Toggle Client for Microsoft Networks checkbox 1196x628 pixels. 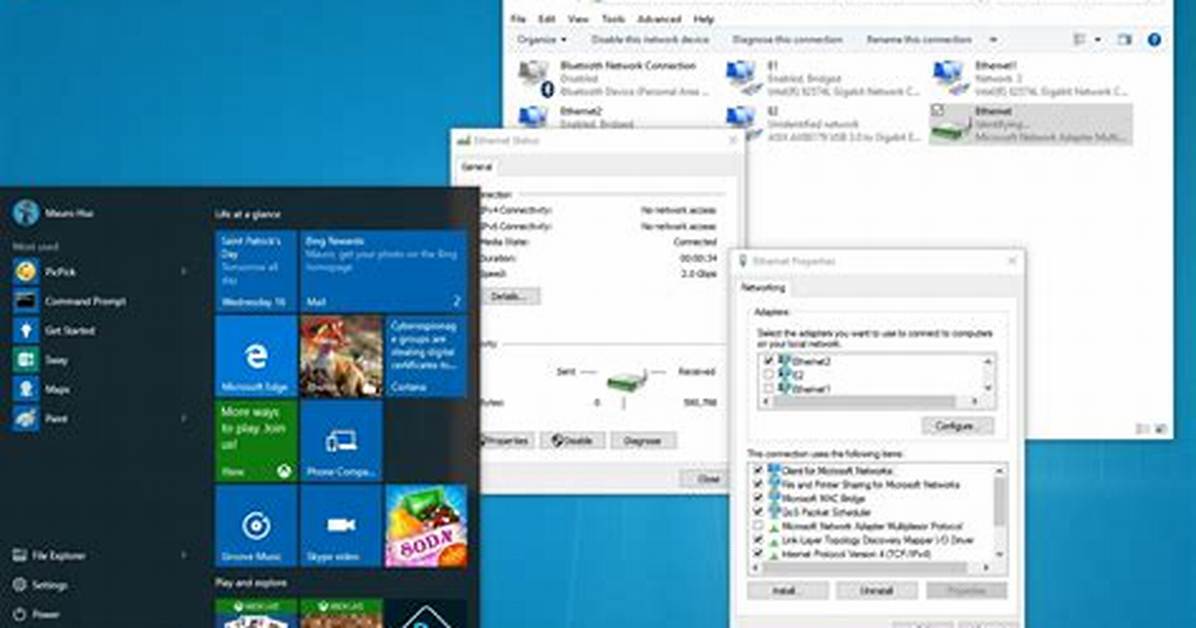[757, 471]
